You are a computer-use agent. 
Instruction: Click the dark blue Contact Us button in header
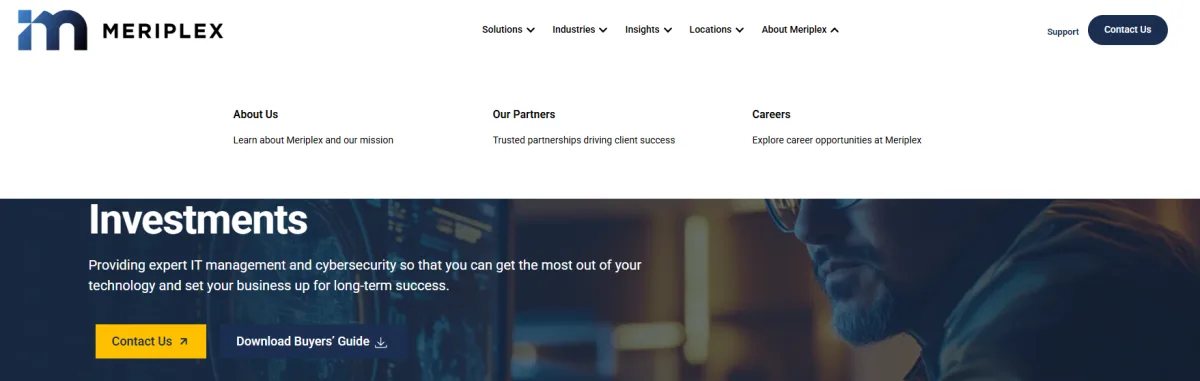pos(1128,30)
